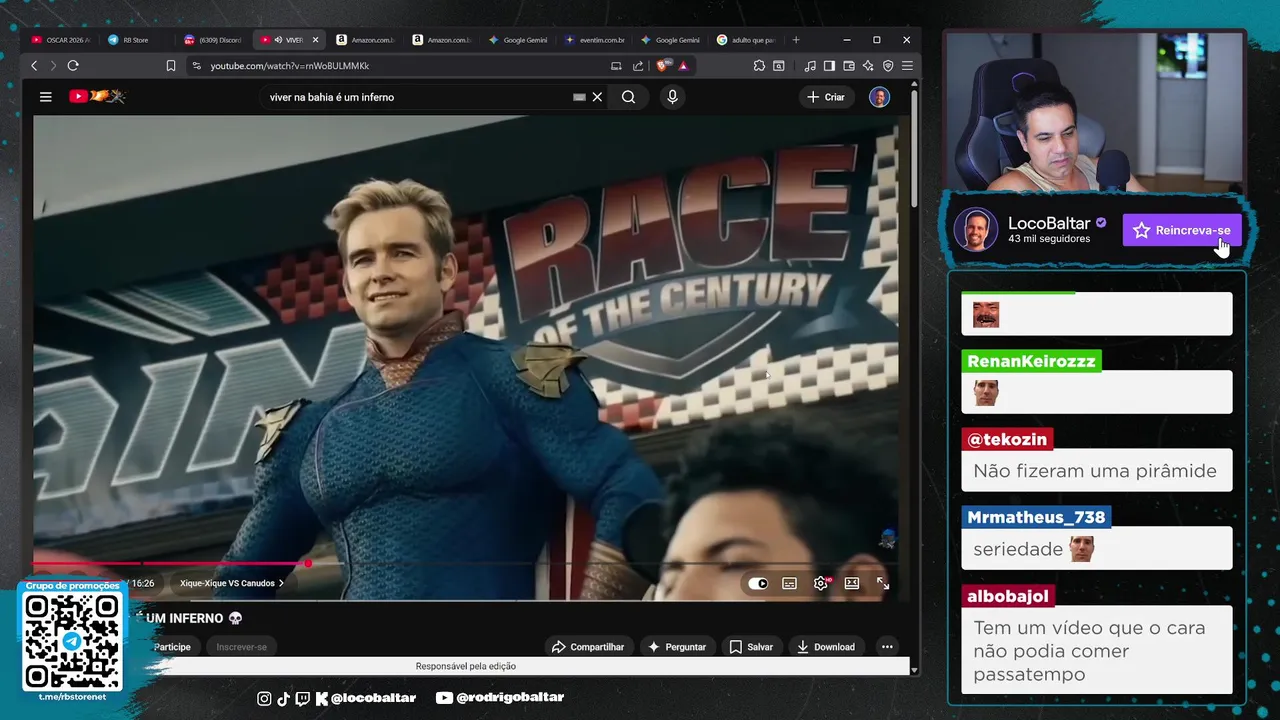Toggle video subtitles captions button
The height and width of the screenshot is (720, 1280).
pyautogui.click(x=789, y=583)
